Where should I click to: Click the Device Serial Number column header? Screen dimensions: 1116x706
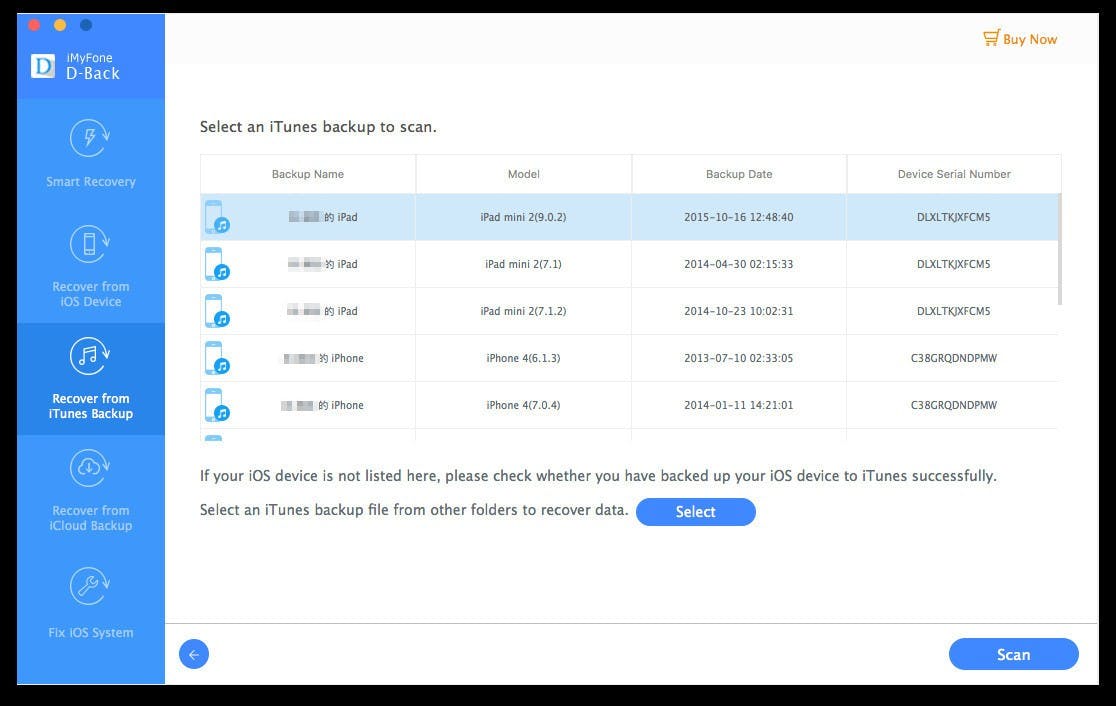(x=953, y=174)
